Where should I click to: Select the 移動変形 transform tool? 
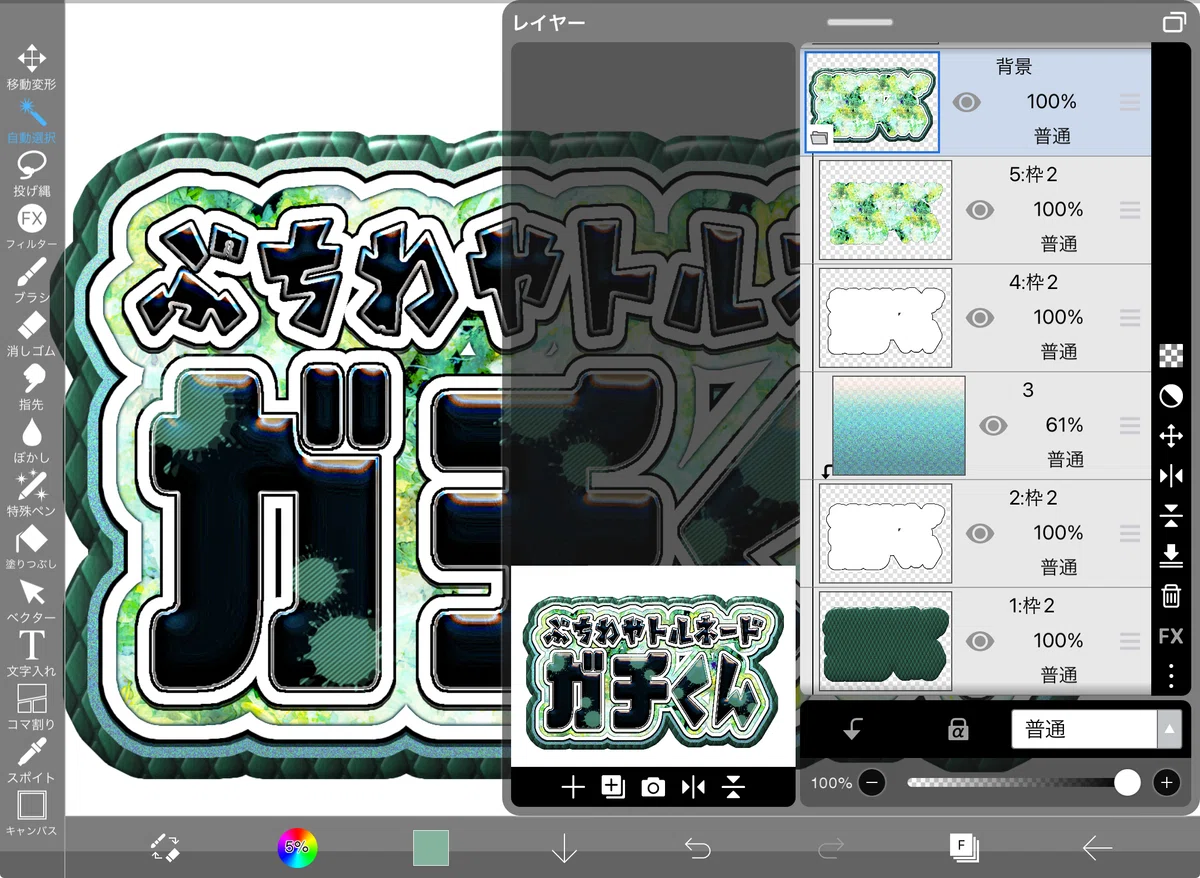[x=32, y=67]
